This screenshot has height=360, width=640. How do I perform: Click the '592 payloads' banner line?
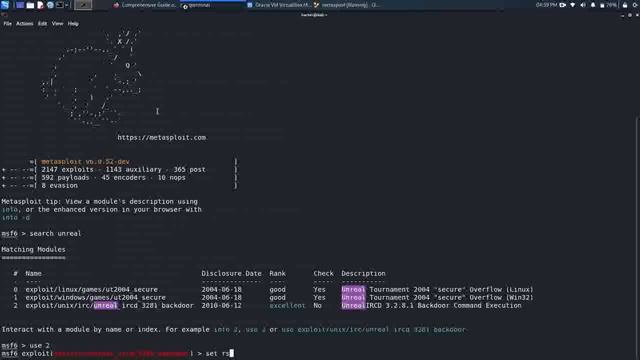(x=113, y=178)
